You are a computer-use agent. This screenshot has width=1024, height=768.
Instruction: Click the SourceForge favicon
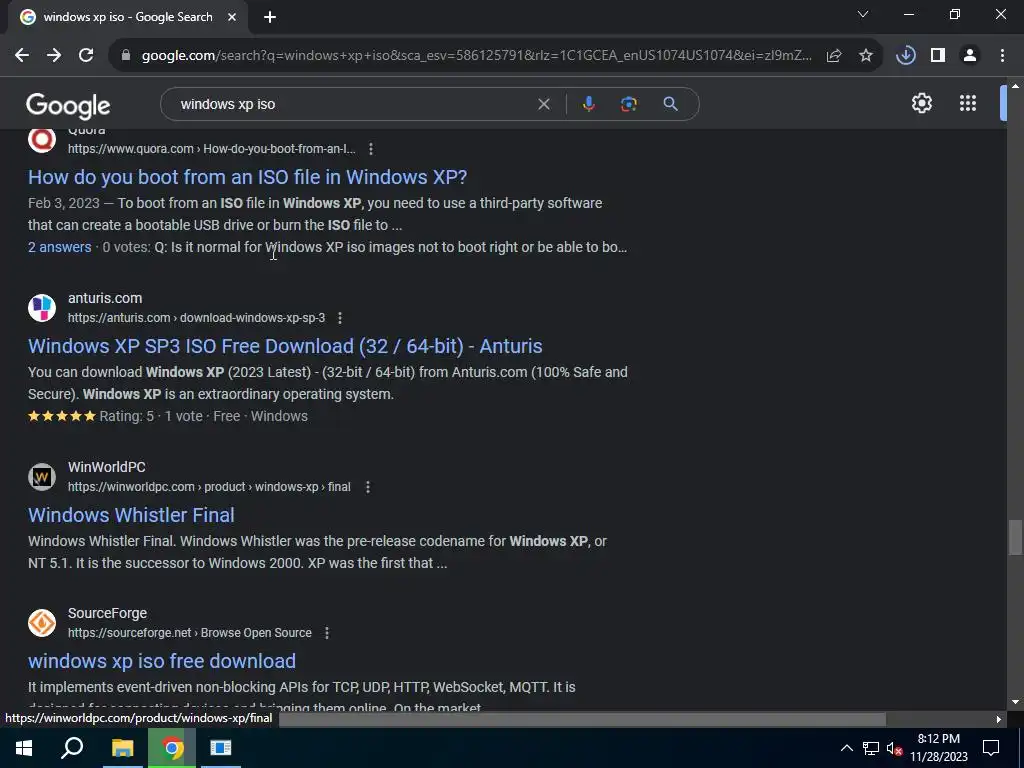42,623
